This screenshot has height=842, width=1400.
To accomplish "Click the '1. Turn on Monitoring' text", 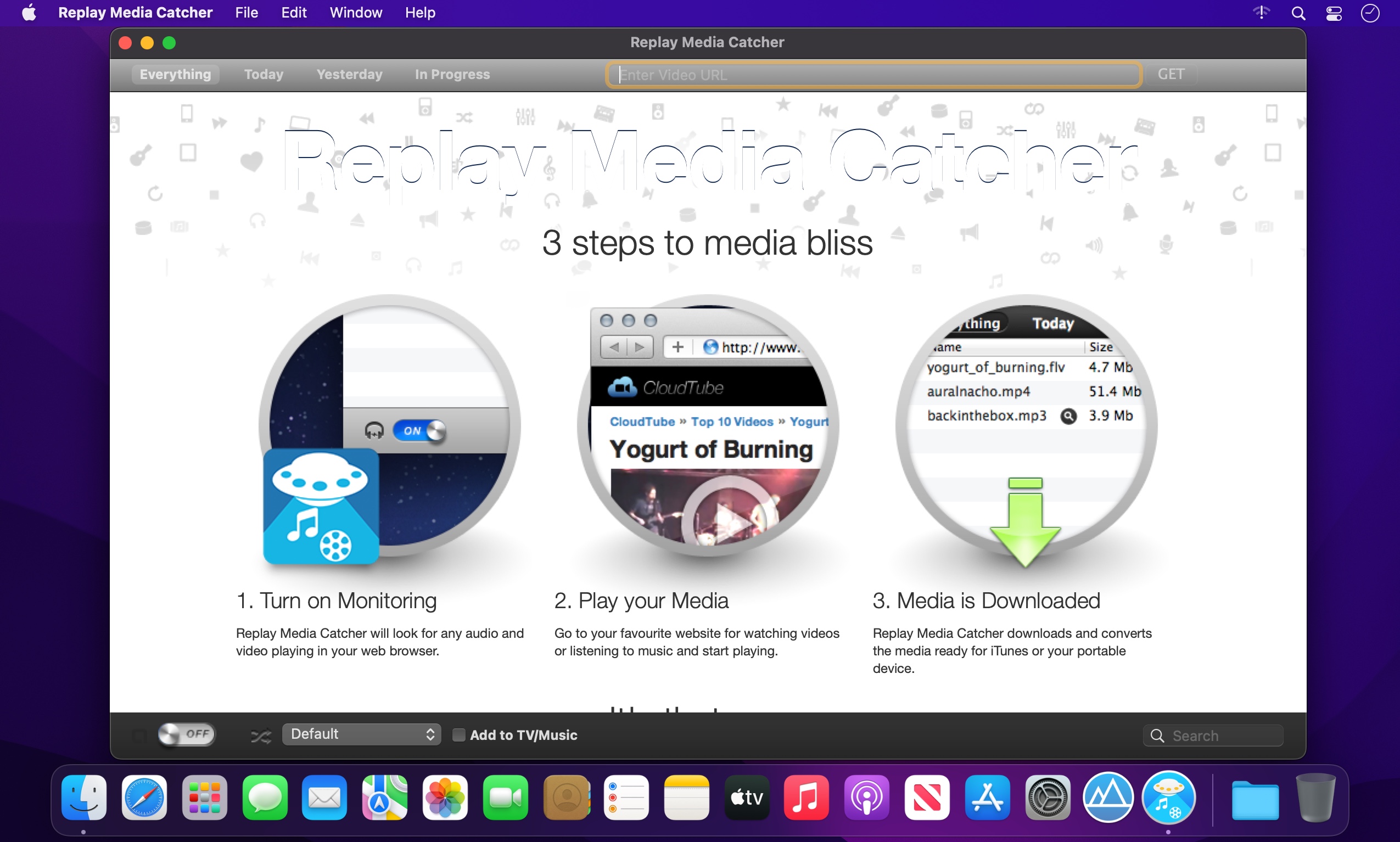I will (x=336, y=600).
